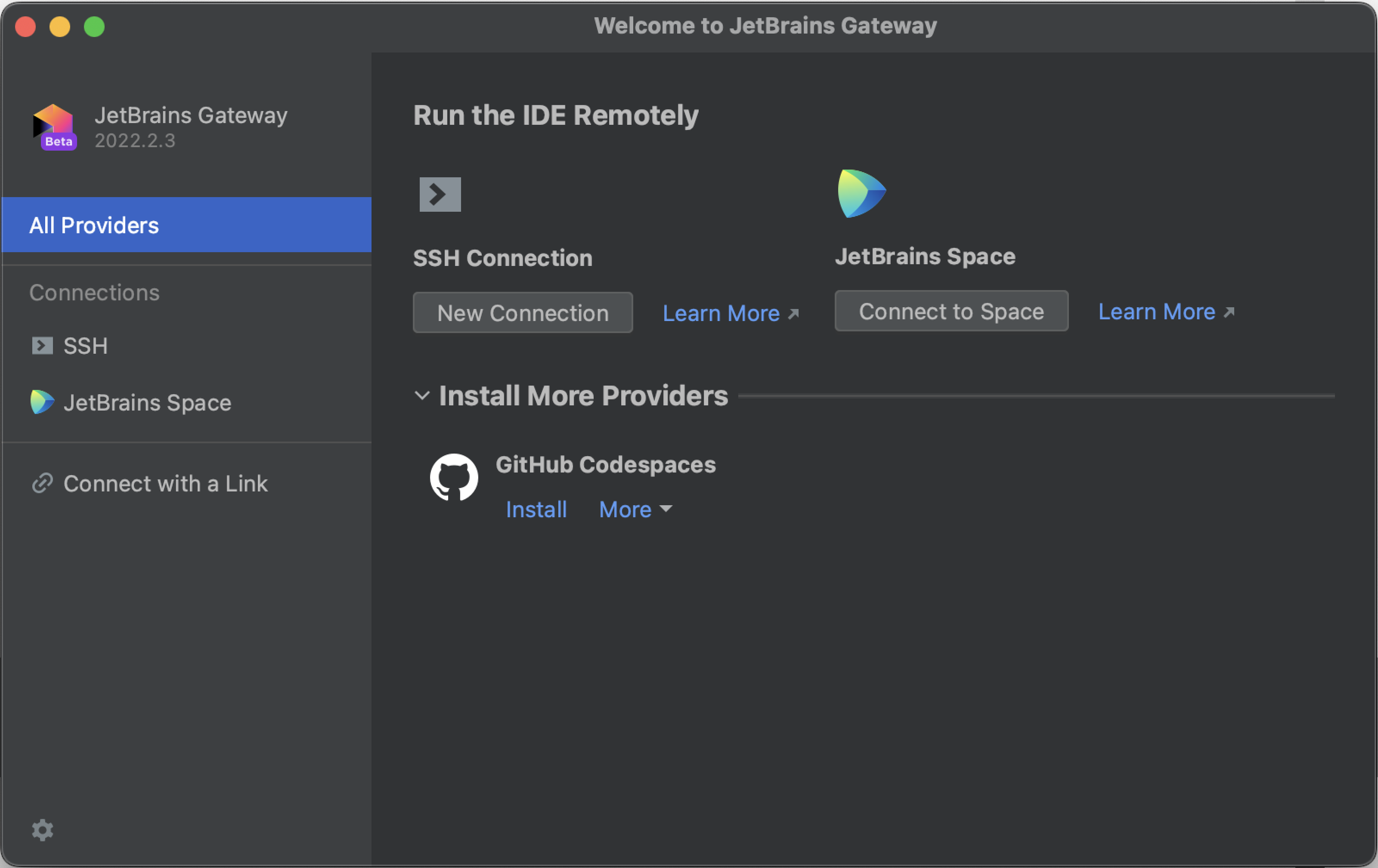Image resolution: width=1378 pixels, height=868 pixels.
Task: Install GitHub Codespaces provider
Action: click(x=536, y=509)
